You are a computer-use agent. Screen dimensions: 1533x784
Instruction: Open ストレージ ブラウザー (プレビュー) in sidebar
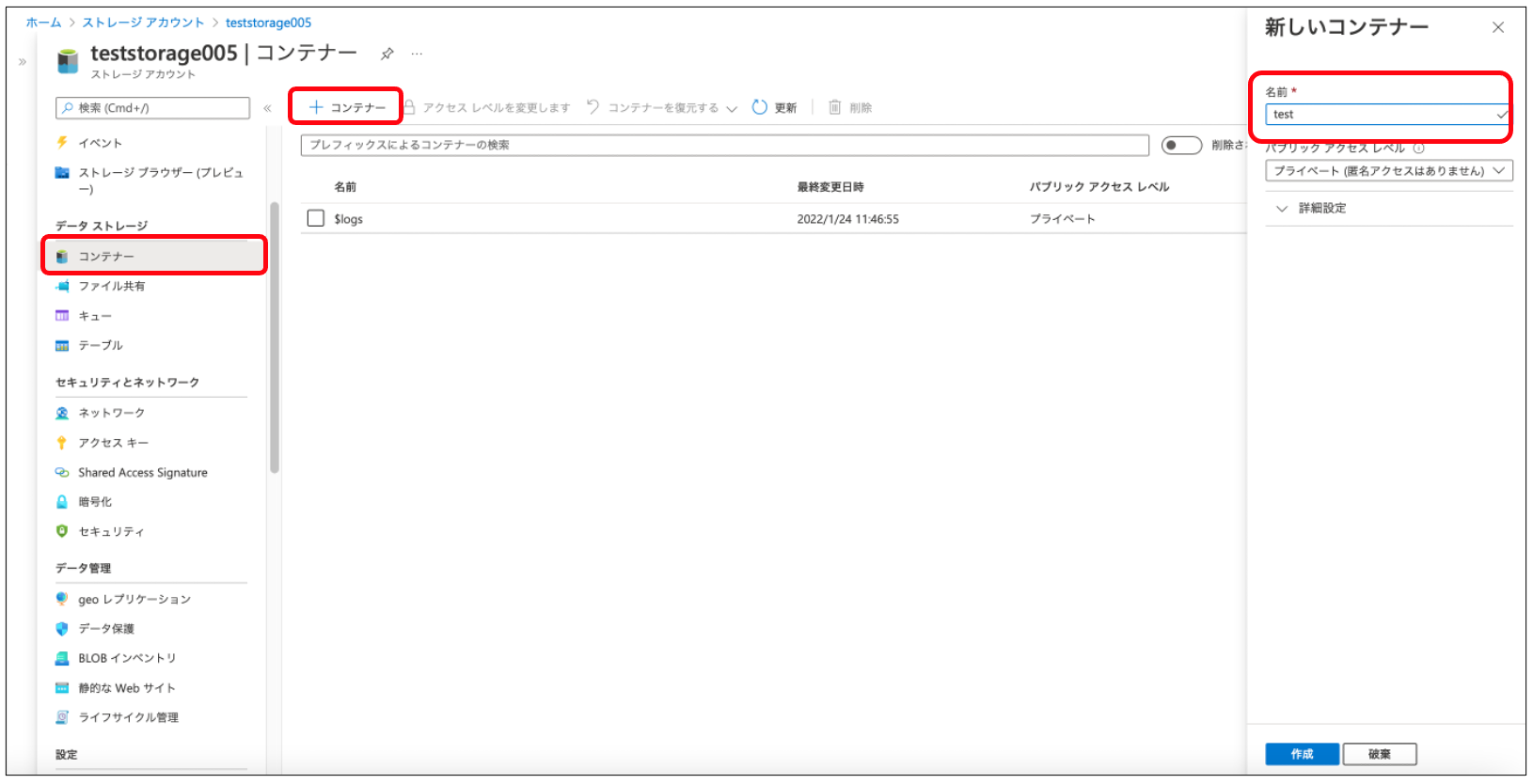coord(150,180)
